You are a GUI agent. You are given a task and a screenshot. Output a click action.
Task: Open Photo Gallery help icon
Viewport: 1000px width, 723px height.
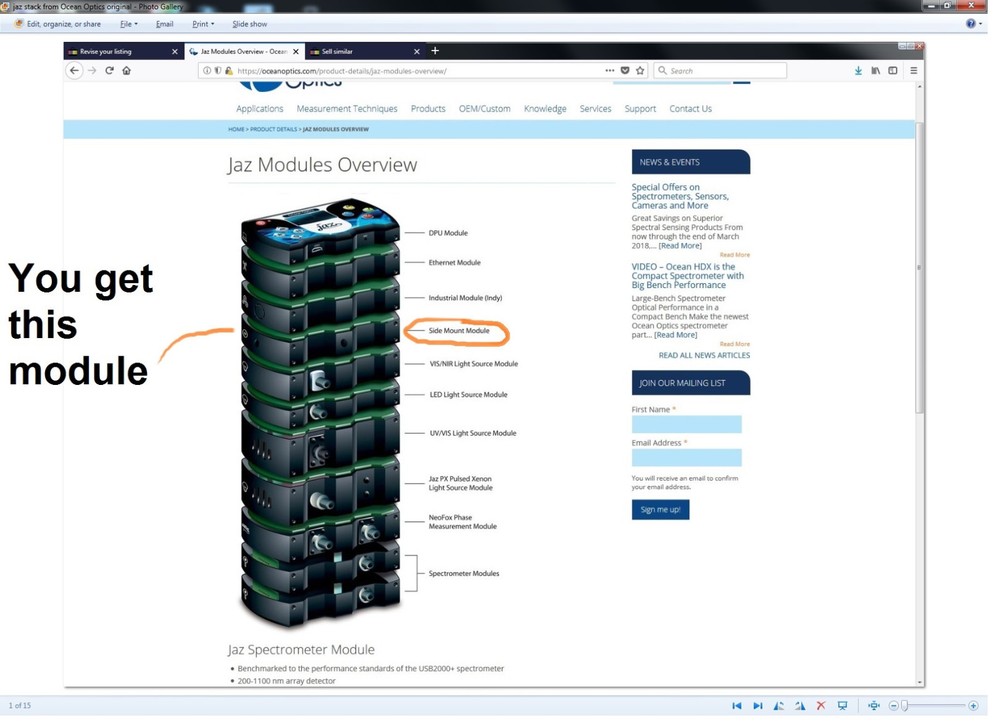[971, 24]
